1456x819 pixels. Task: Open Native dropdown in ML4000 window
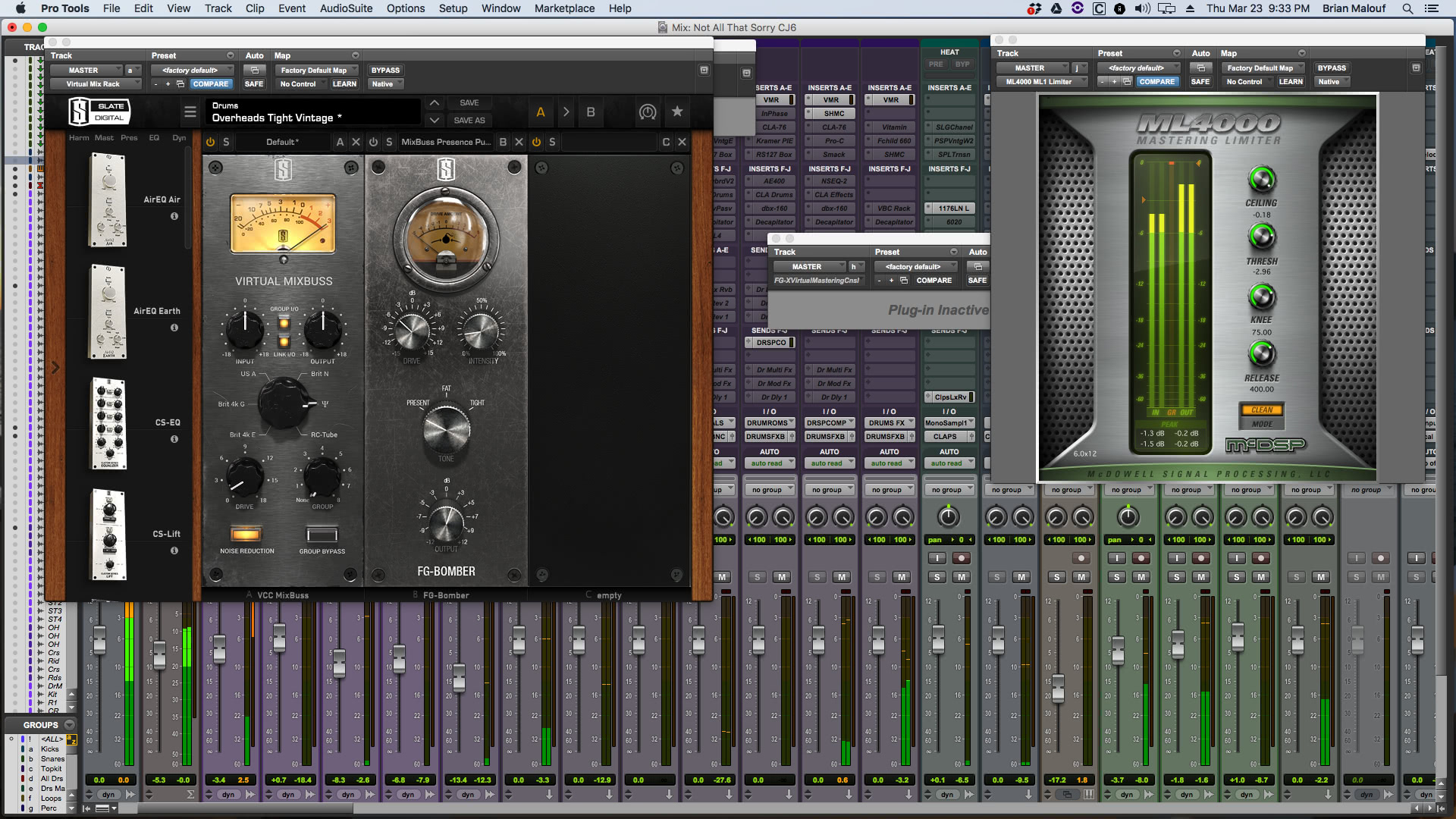(x=1332, y=82)
